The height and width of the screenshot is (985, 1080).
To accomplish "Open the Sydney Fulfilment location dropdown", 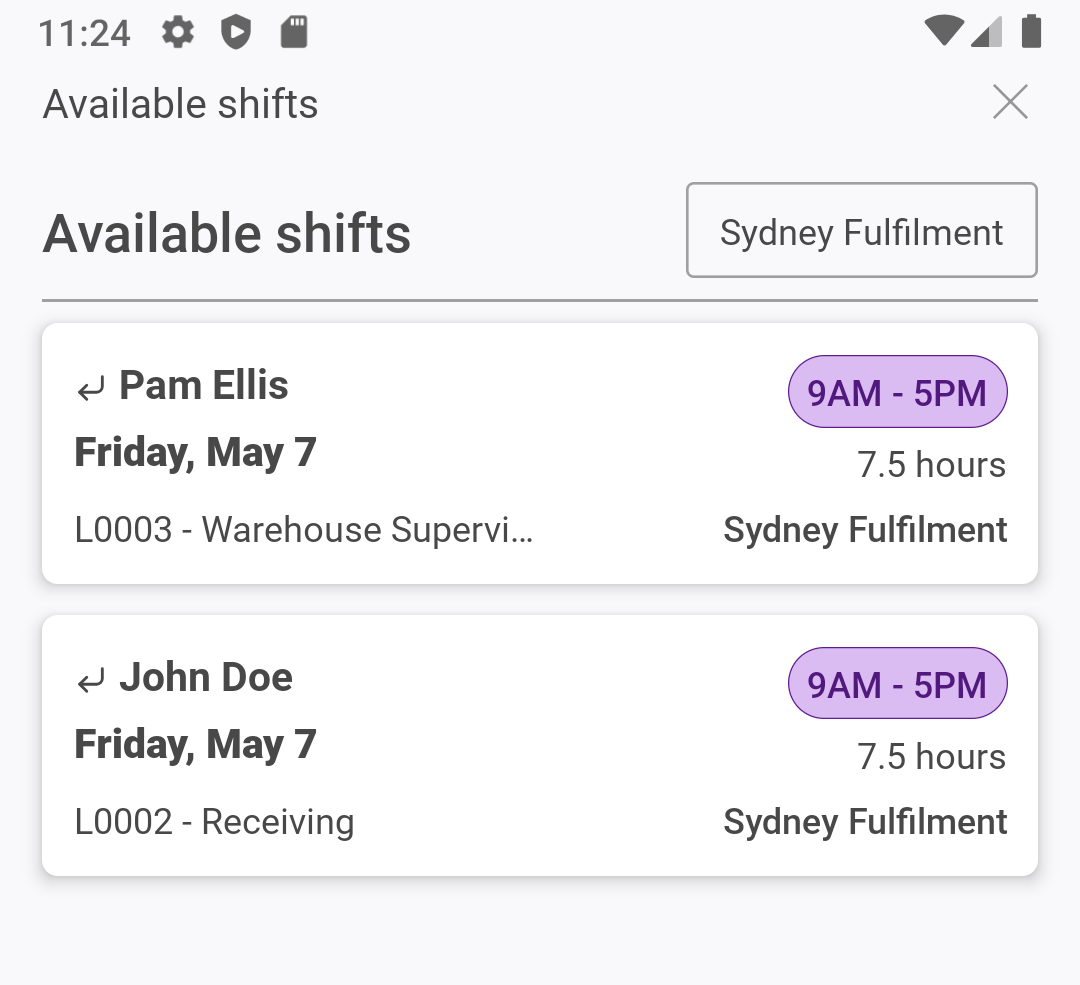I will point(861,230).
